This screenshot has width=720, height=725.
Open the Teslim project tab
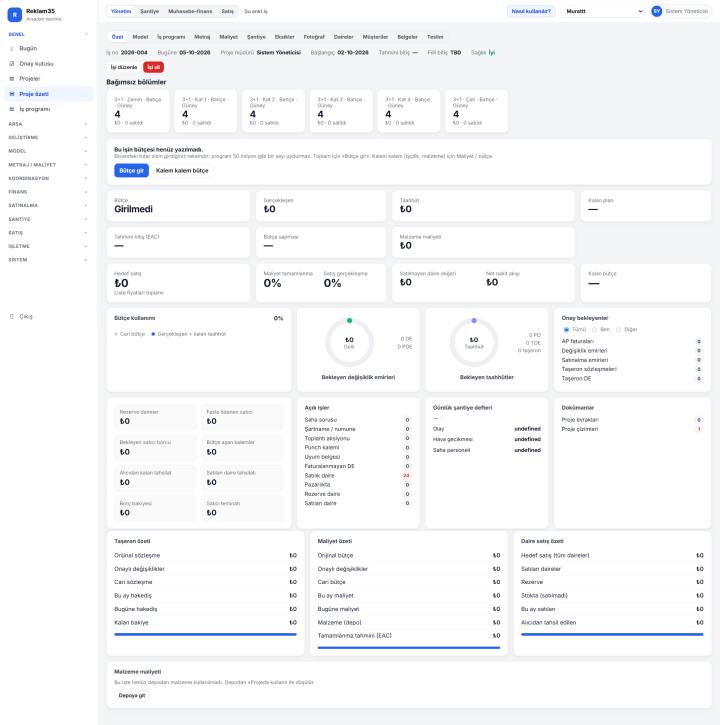click(x=435, y=37)
